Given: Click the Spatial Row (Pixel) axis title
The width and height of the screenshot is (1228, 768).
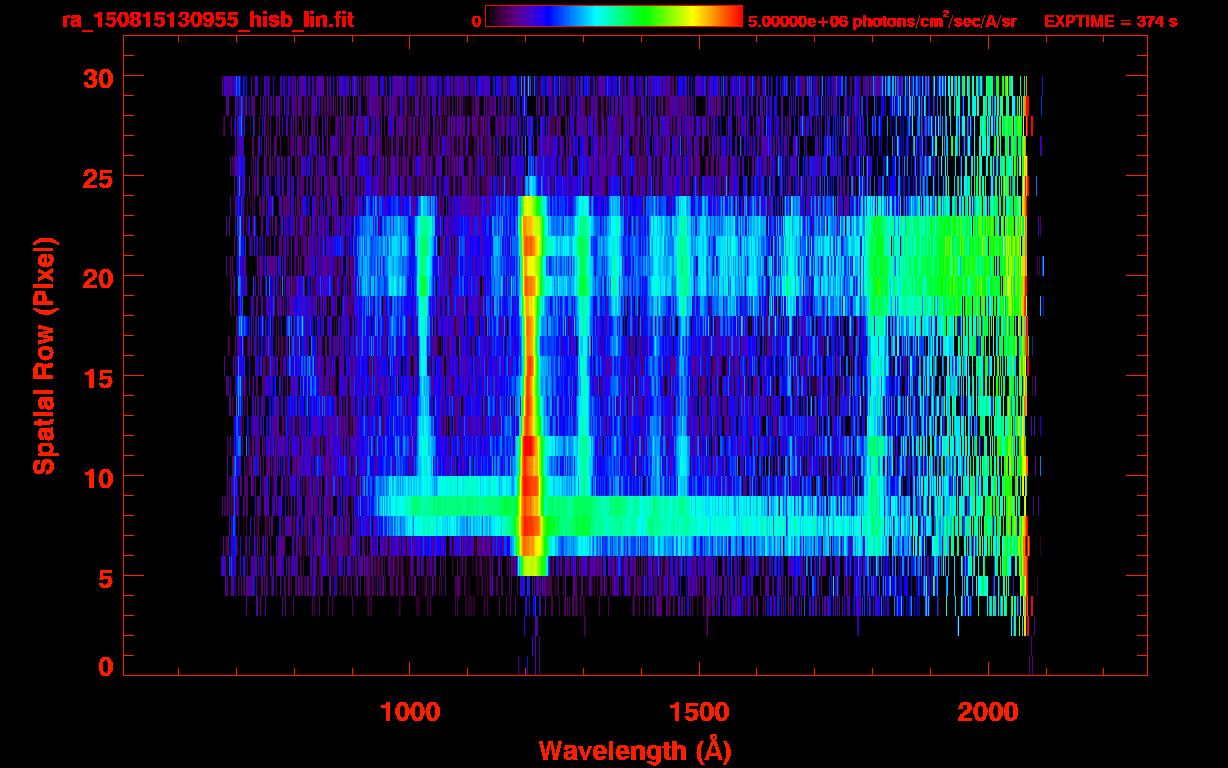Looking at the screenshot, I should click(45, 355).
